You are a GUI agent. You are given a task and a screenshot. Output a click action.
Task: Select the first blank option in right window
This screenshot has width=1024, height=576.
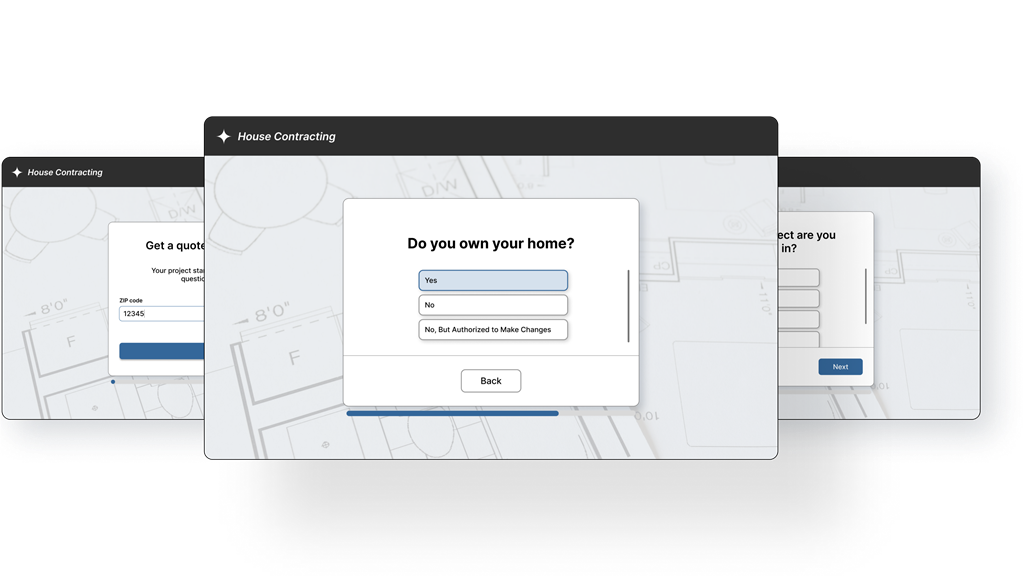pyautogui.click(x=799, y=277)
